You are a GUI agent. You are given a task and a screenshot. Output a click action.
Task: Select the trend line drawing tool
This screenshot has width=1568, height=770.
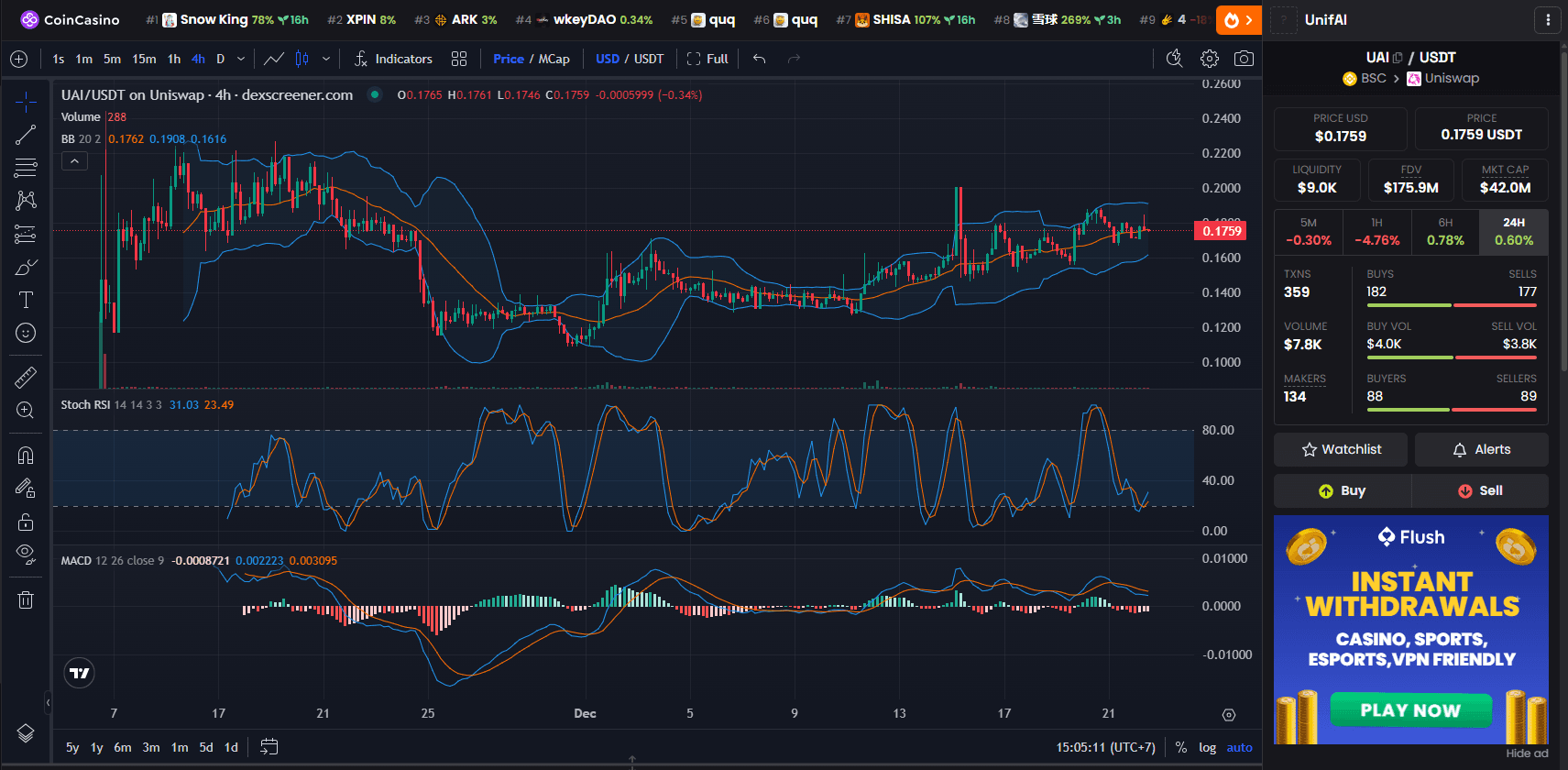pos(26,135)
